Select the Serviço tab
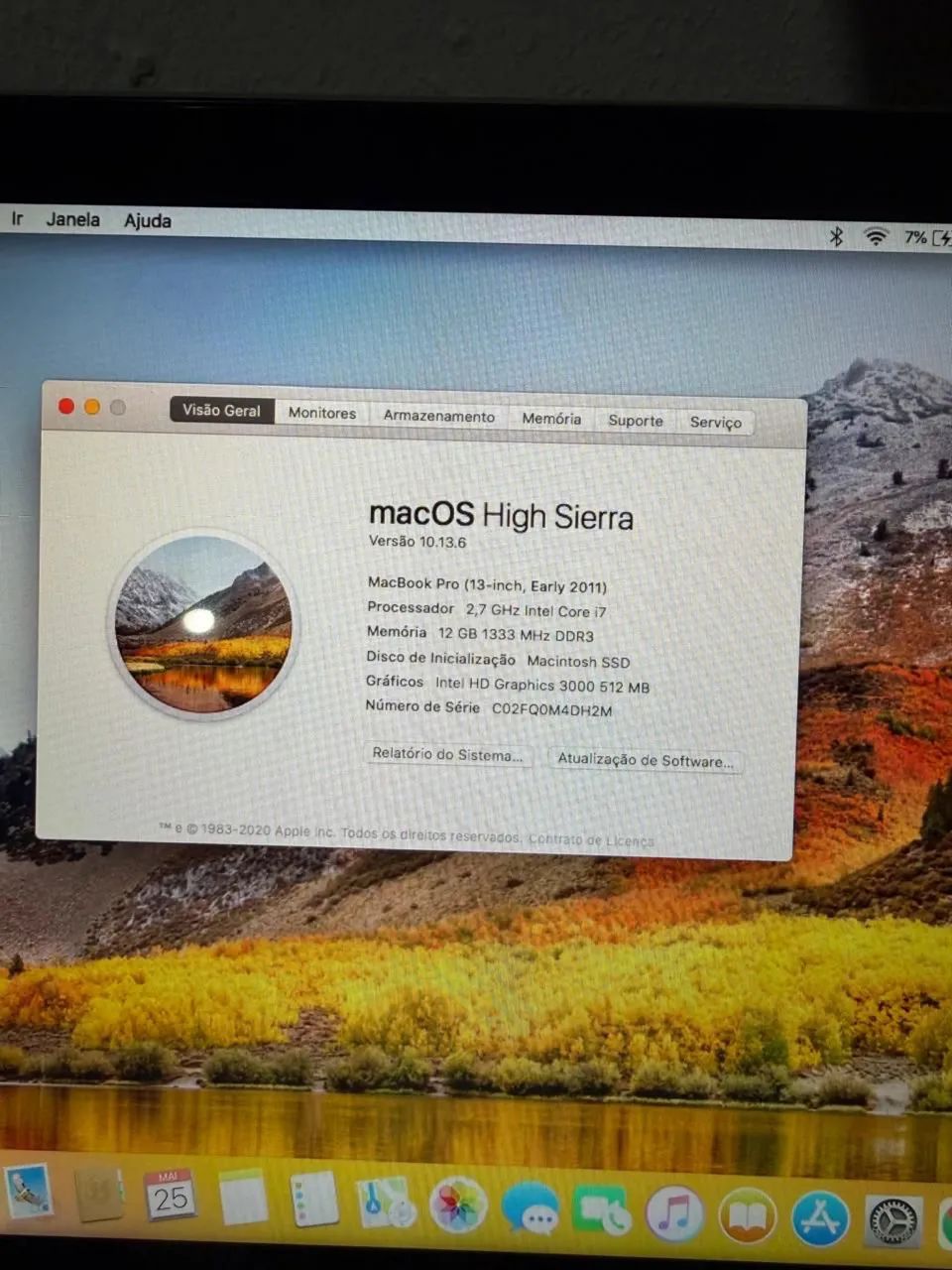This screenshot has width=952, height=1270. (716, 422)
